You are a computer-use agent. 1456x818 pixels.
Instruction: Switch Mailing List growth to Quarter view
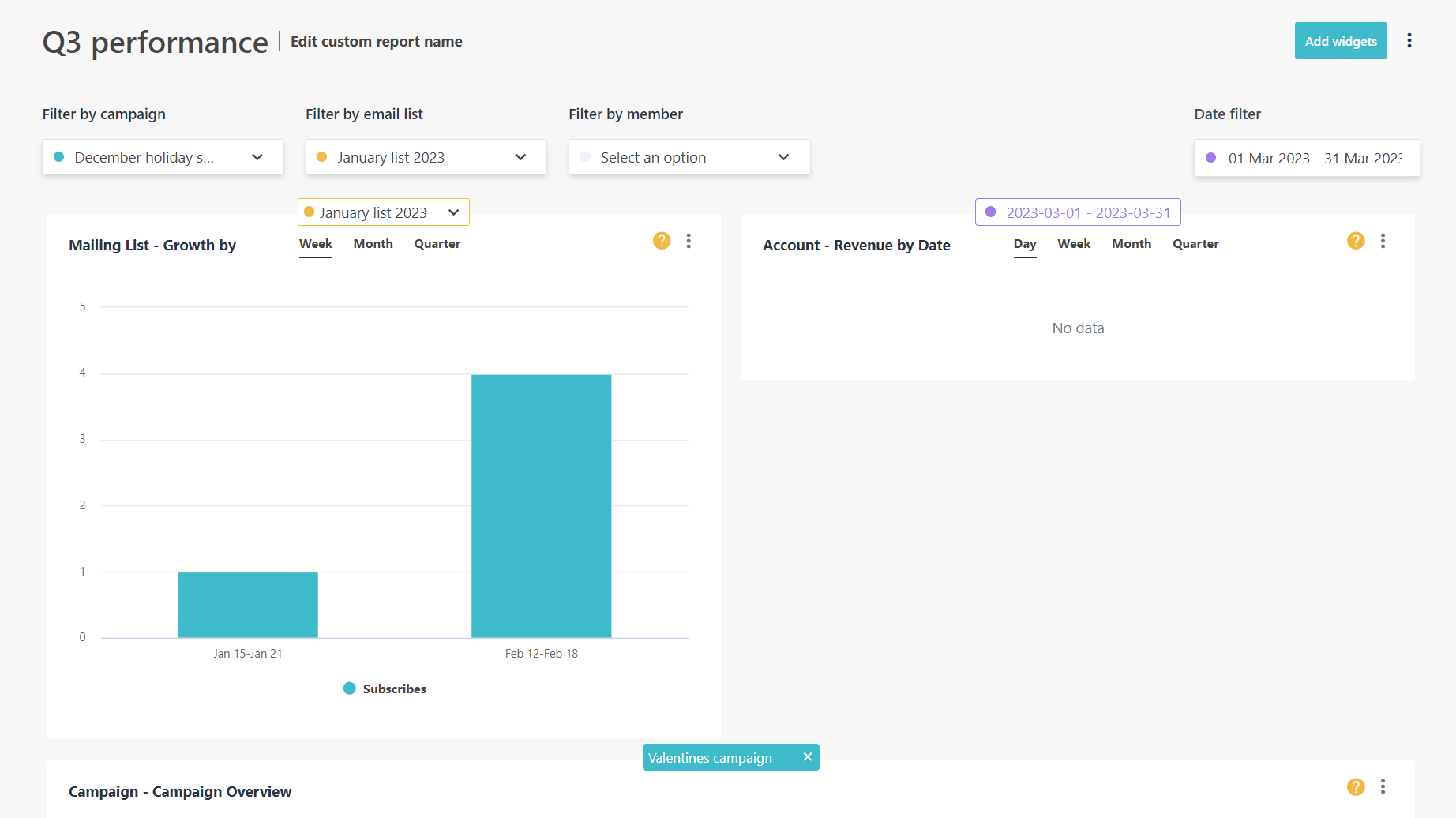437,243
